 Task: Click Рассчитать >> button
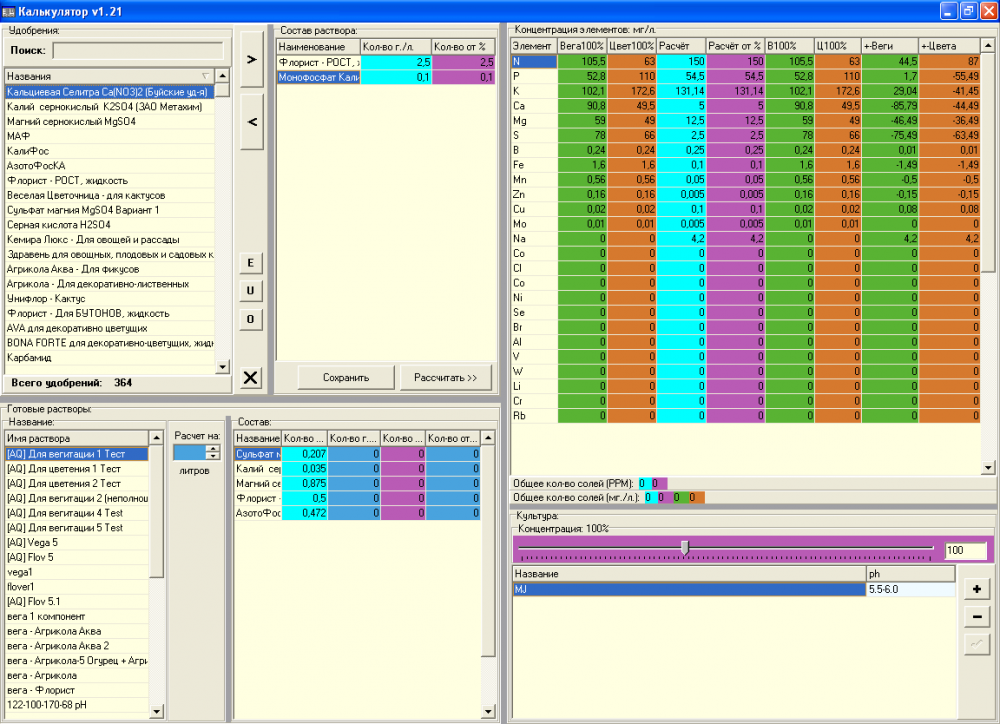point(445,378)
